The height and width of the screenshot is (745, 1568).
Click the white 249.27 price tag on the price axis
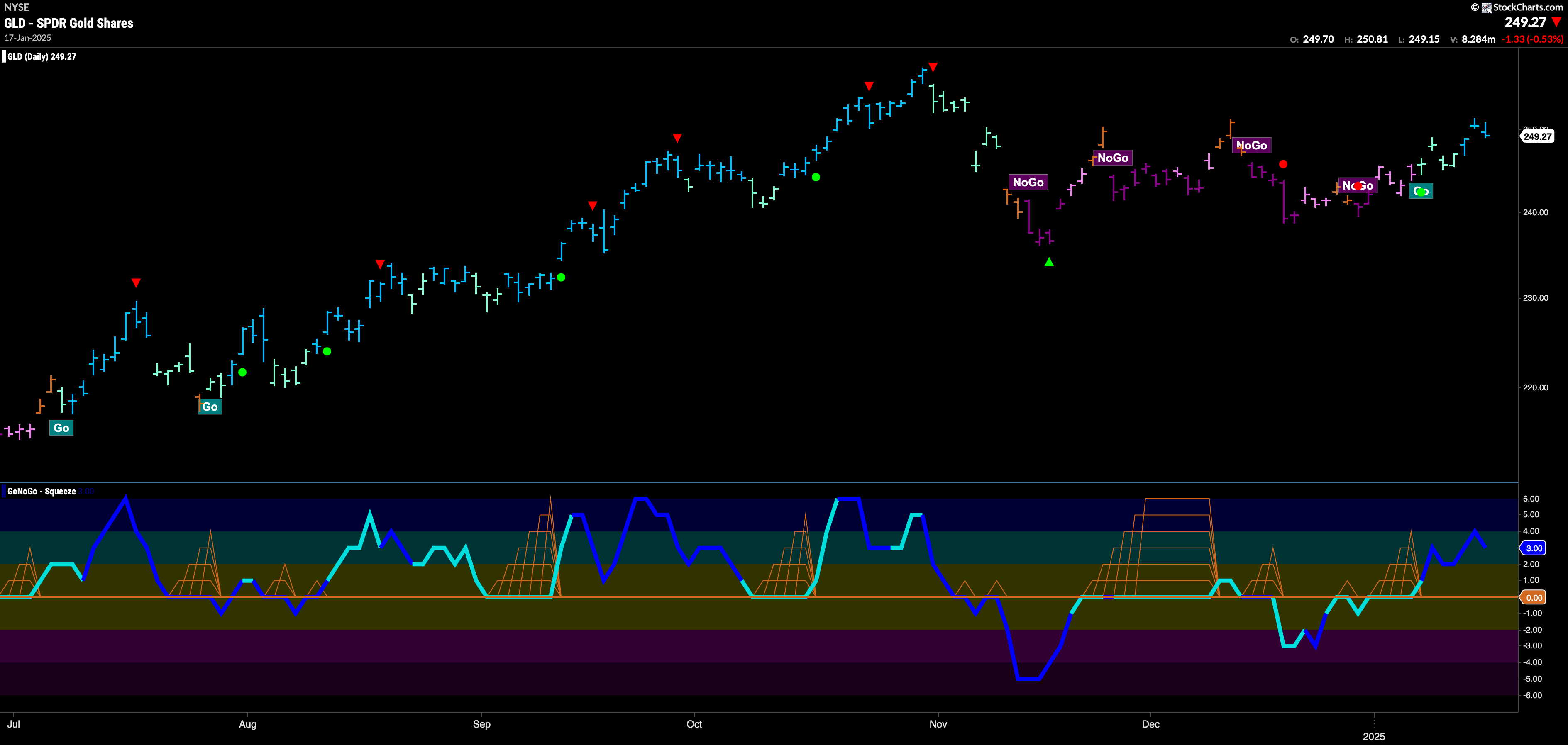click(x=1538, y=136)
